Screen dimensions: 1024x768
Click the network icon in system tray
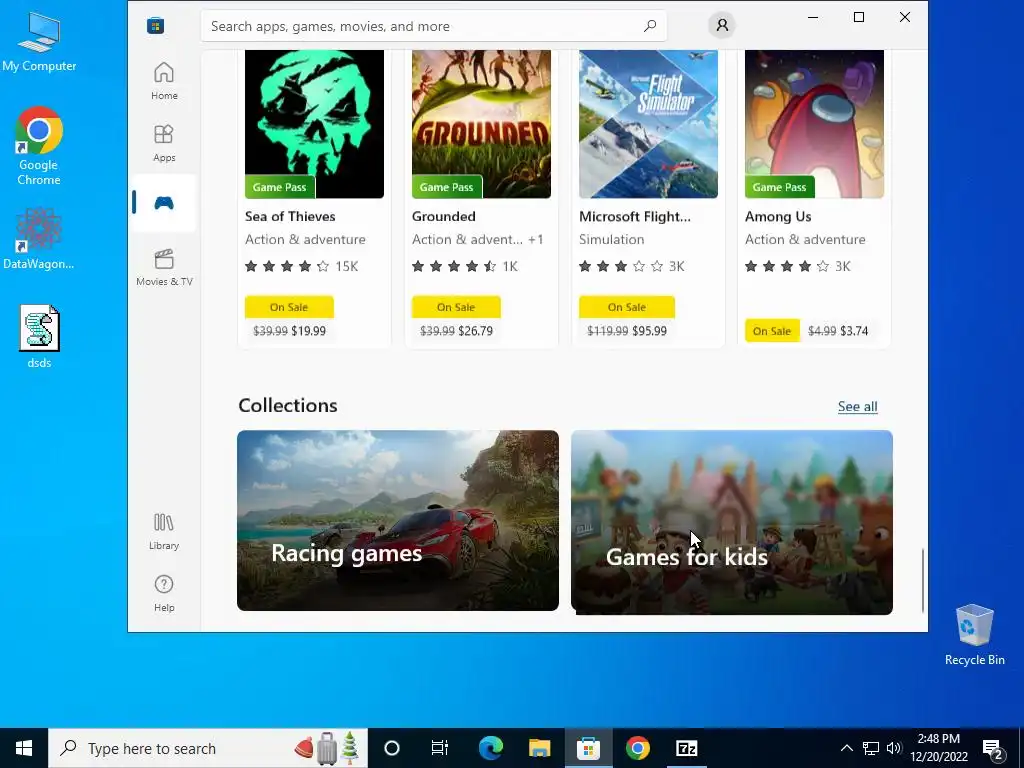(871, 748)
